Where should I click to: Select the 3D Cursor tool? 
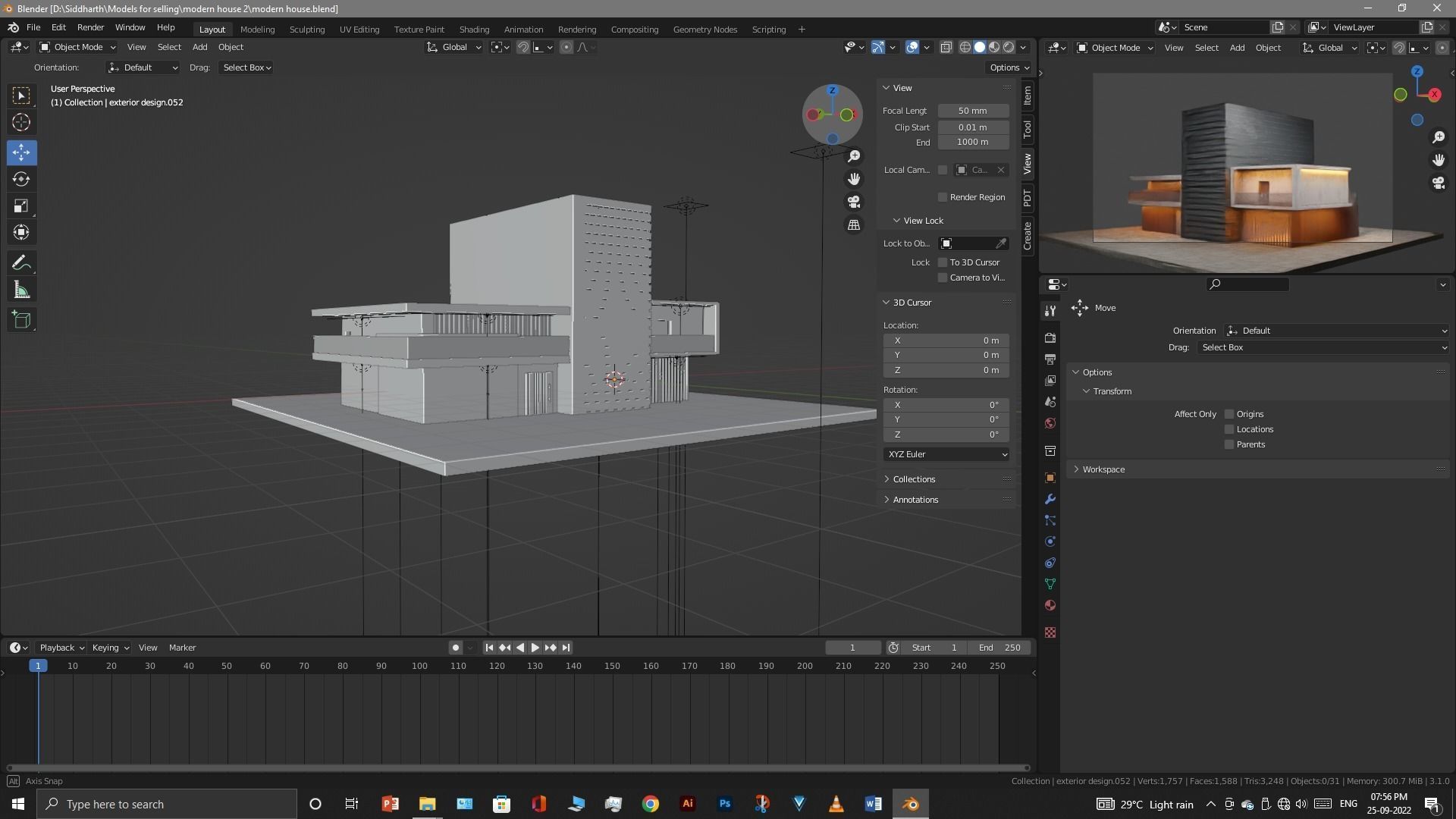pyautogui.click(x=21, y=122)
